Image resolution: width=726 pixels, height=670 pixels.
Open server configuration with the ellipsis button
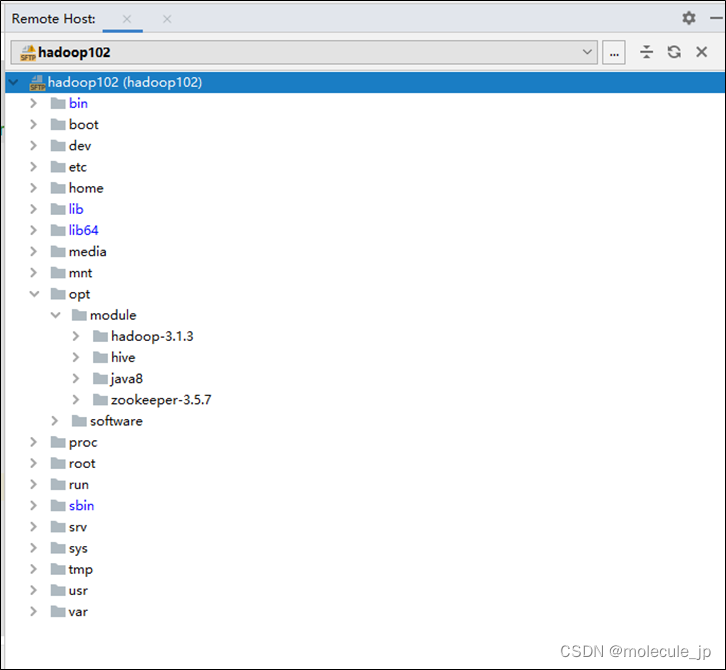[614, 52]
